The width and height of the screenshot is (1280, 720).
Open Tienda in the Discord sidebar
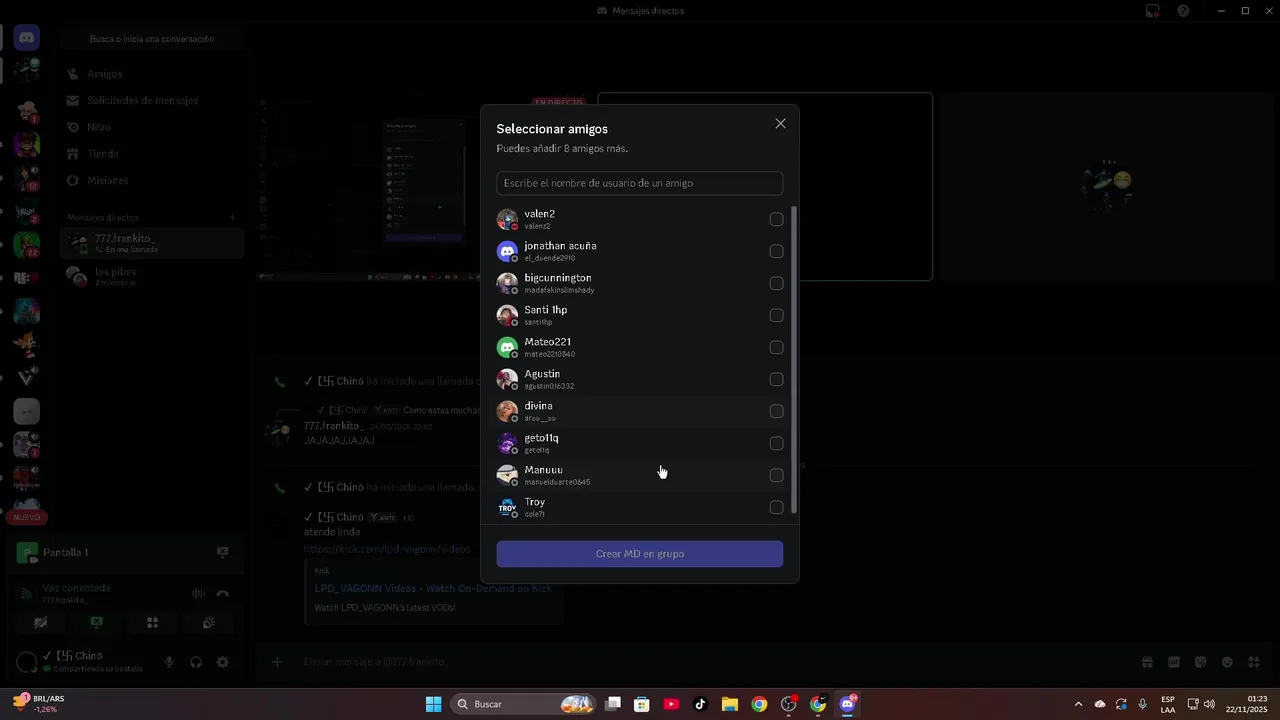tap(152, 154)
